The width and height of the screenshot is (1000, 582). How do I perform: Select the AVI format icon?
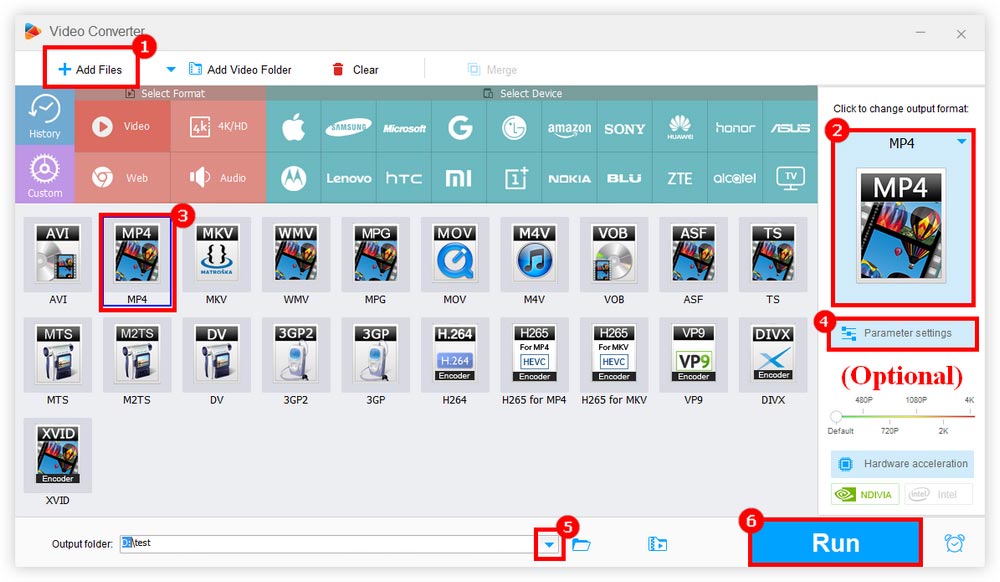(57, 254)
